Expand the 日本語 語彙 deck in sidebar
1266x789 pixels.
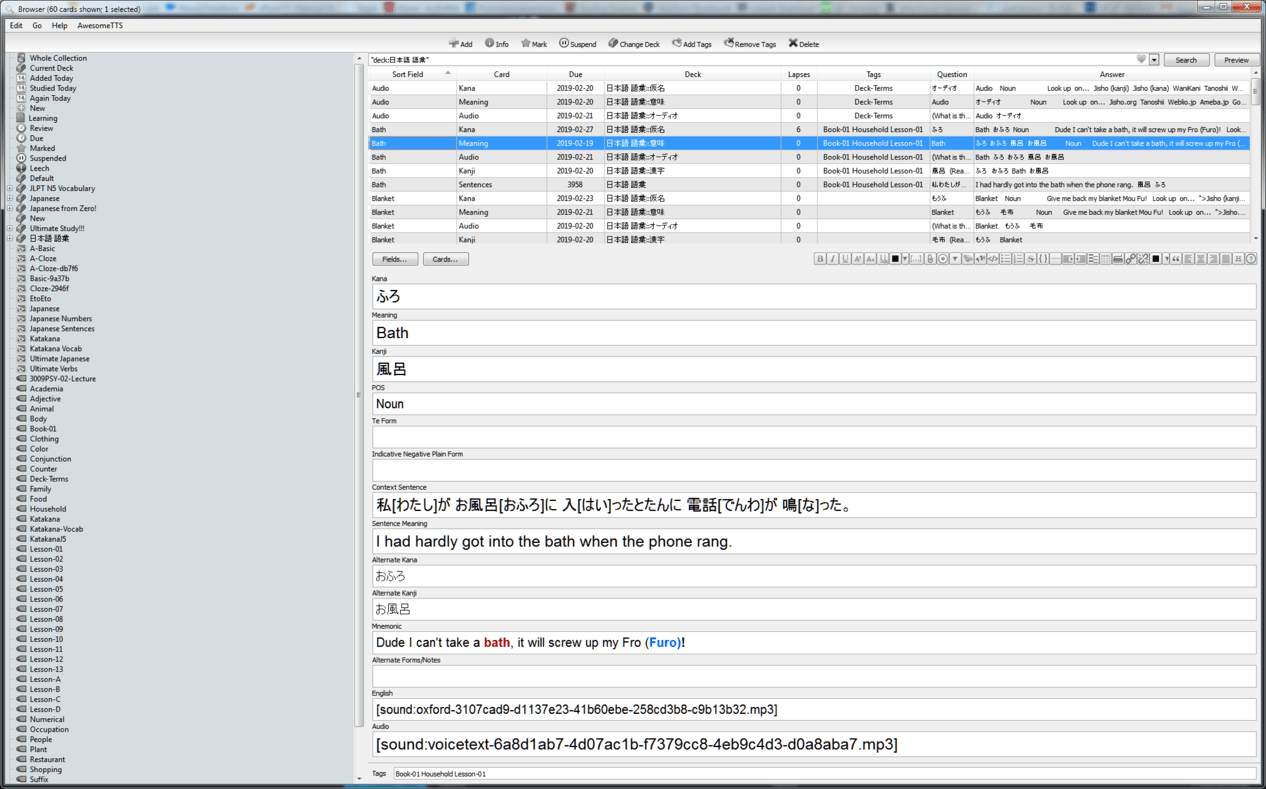[x=10, y=238]
